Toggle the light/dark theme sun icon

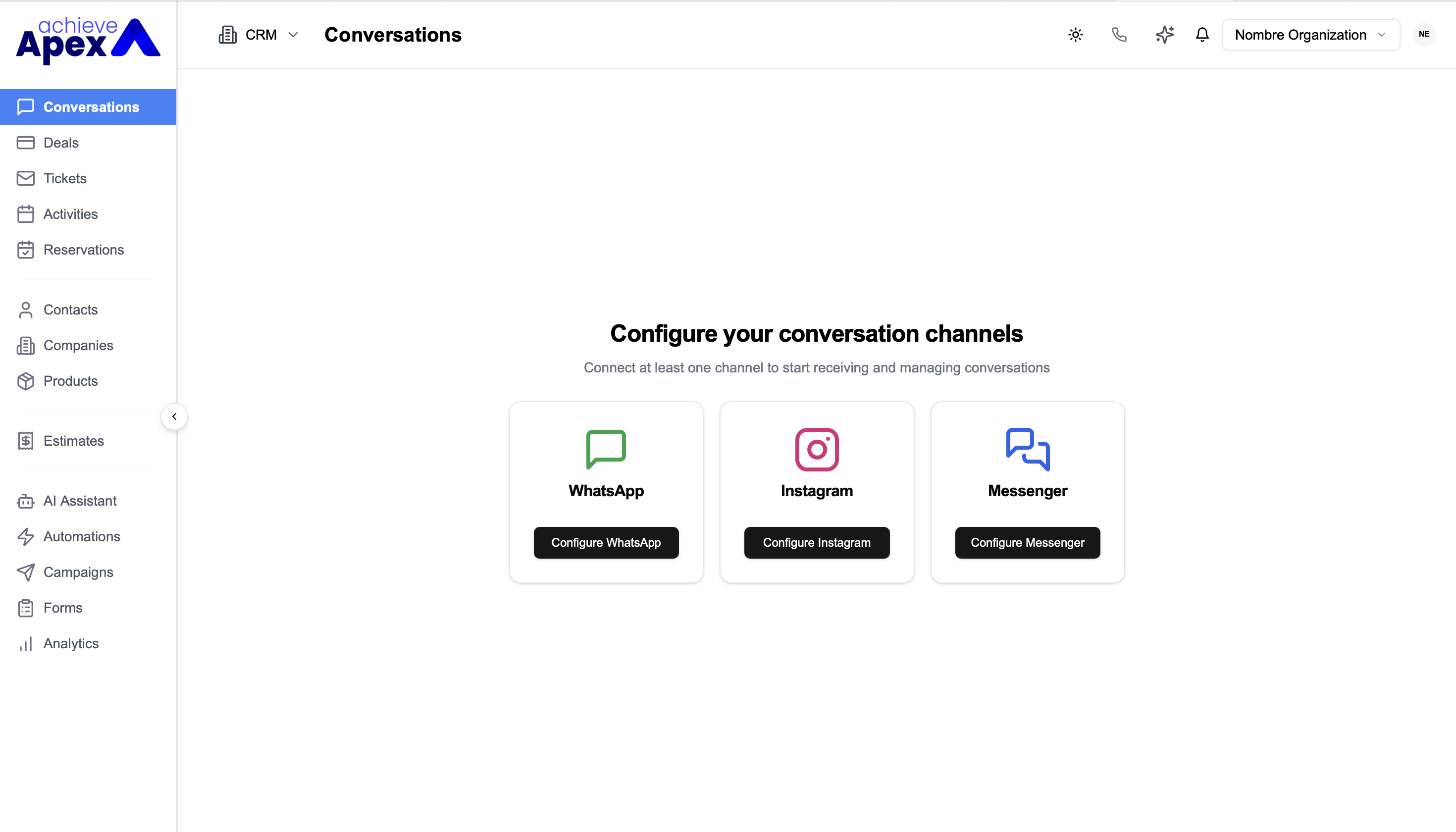pos(1076,35)
